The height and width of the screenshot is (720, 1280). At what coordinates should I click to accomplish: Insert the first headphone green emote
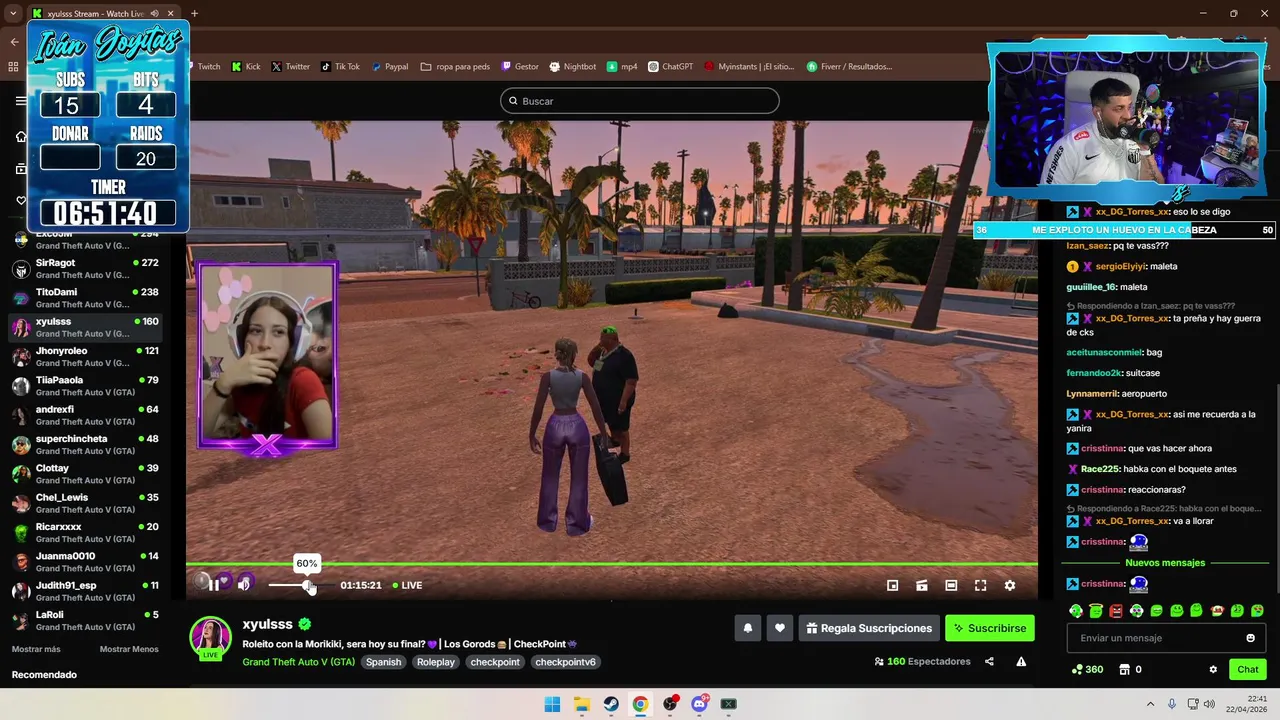click(1076, 610)
